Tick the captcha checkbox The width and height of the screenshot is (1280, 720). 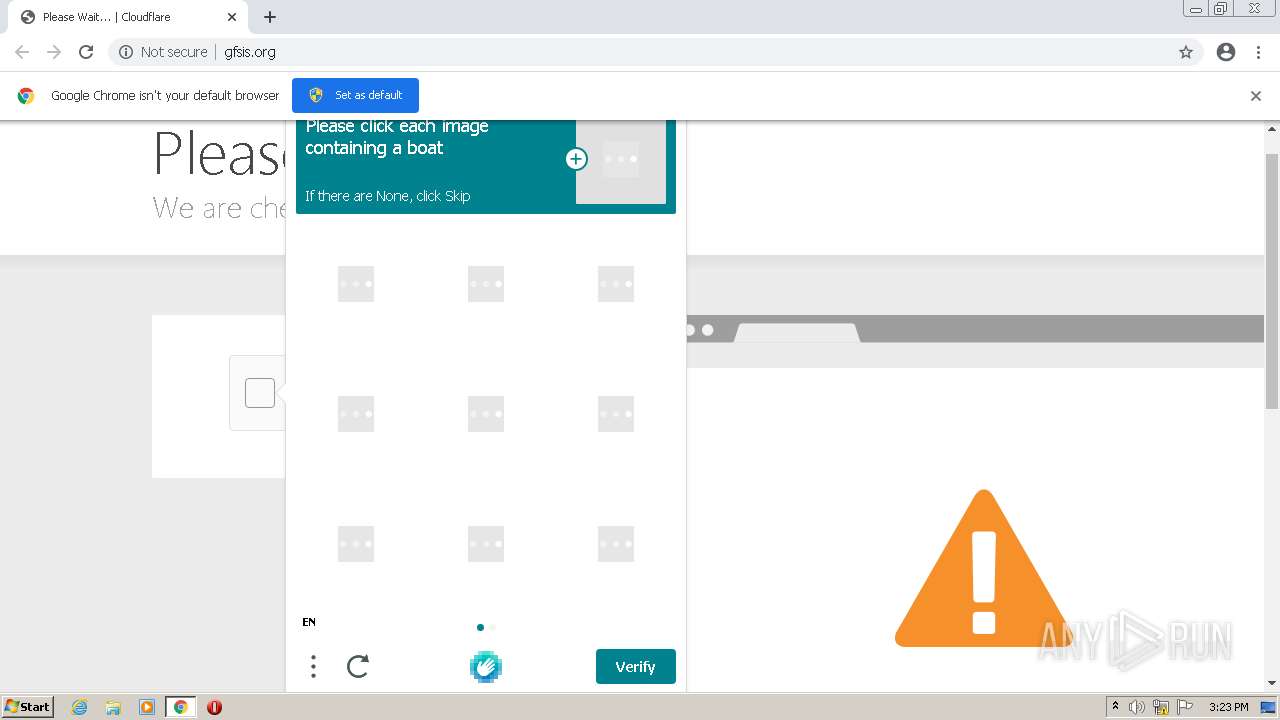pos(260,393)
